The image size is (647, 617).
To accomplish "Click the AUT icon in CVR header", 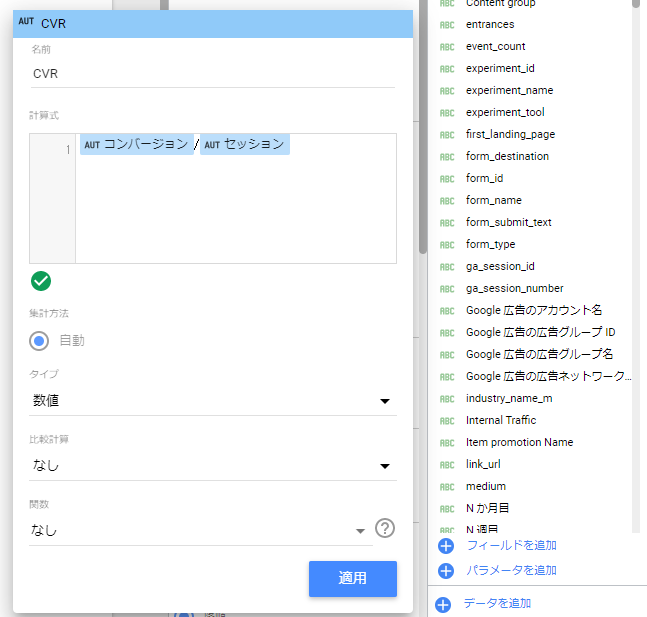I will point(26,23).
